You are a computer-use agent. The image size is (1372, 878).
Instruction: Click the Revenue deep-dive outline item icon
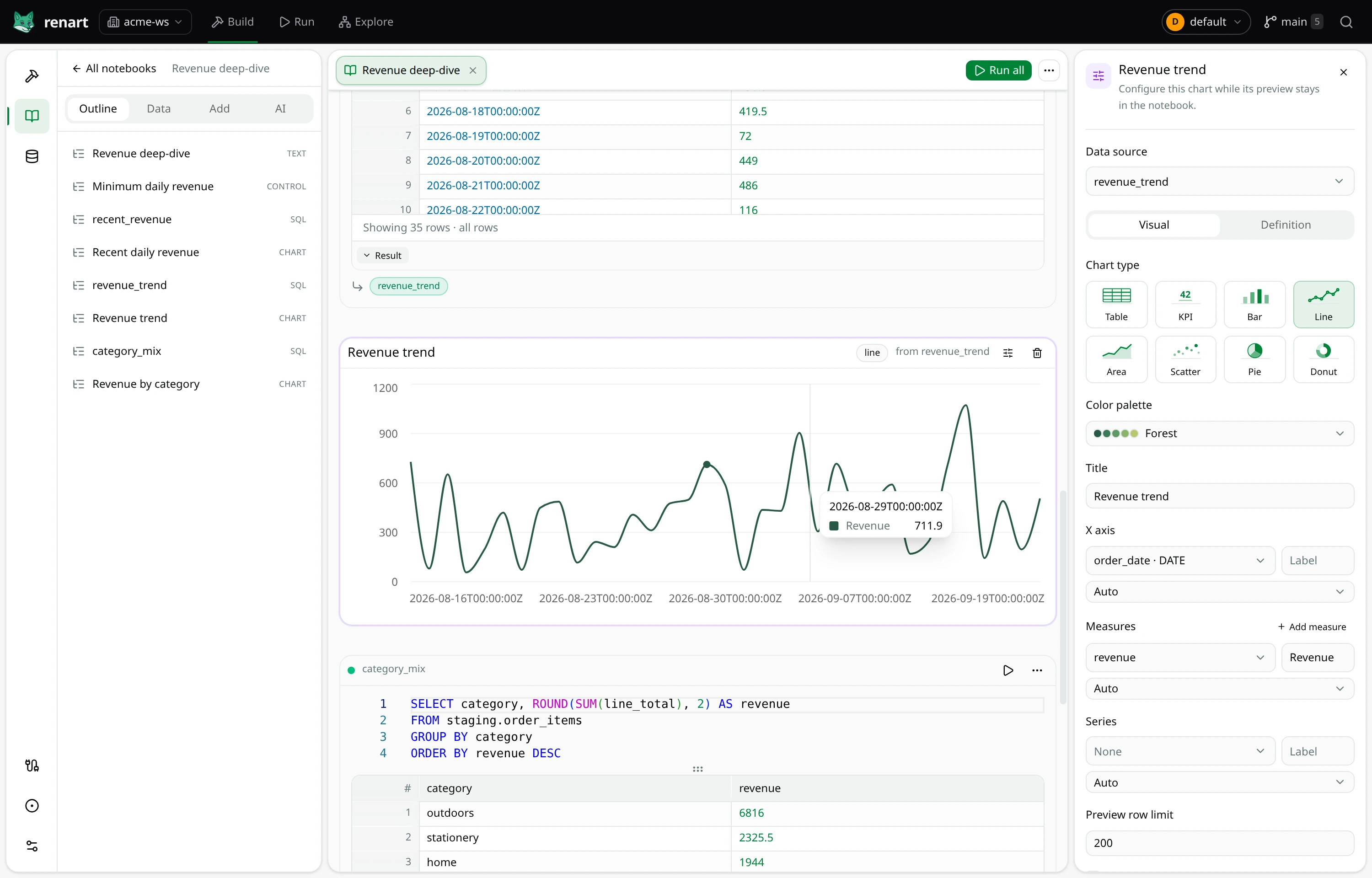[79, 154]
